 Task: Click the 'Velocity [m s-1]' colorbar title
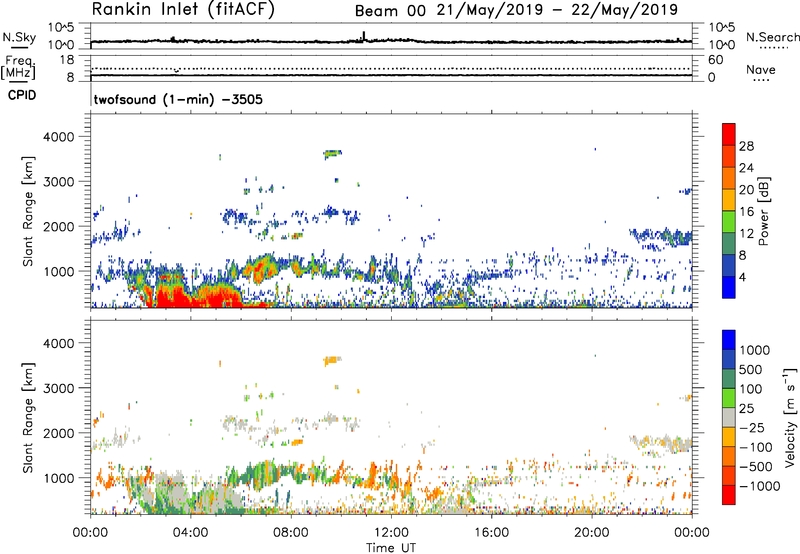(x=791, y=417)
